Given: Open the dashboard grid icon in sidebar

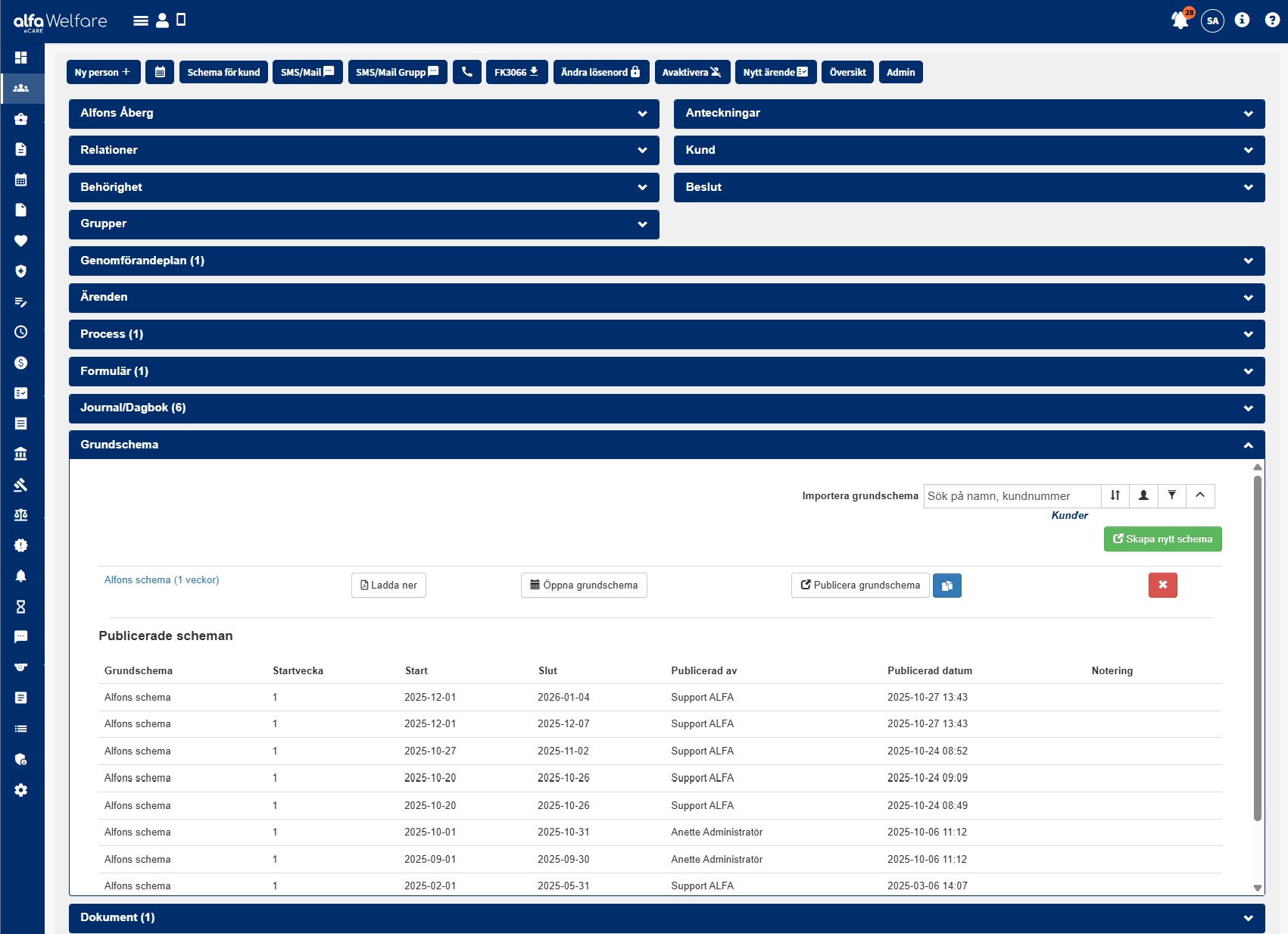Looking at the screenshot, I should click(21, 58).
